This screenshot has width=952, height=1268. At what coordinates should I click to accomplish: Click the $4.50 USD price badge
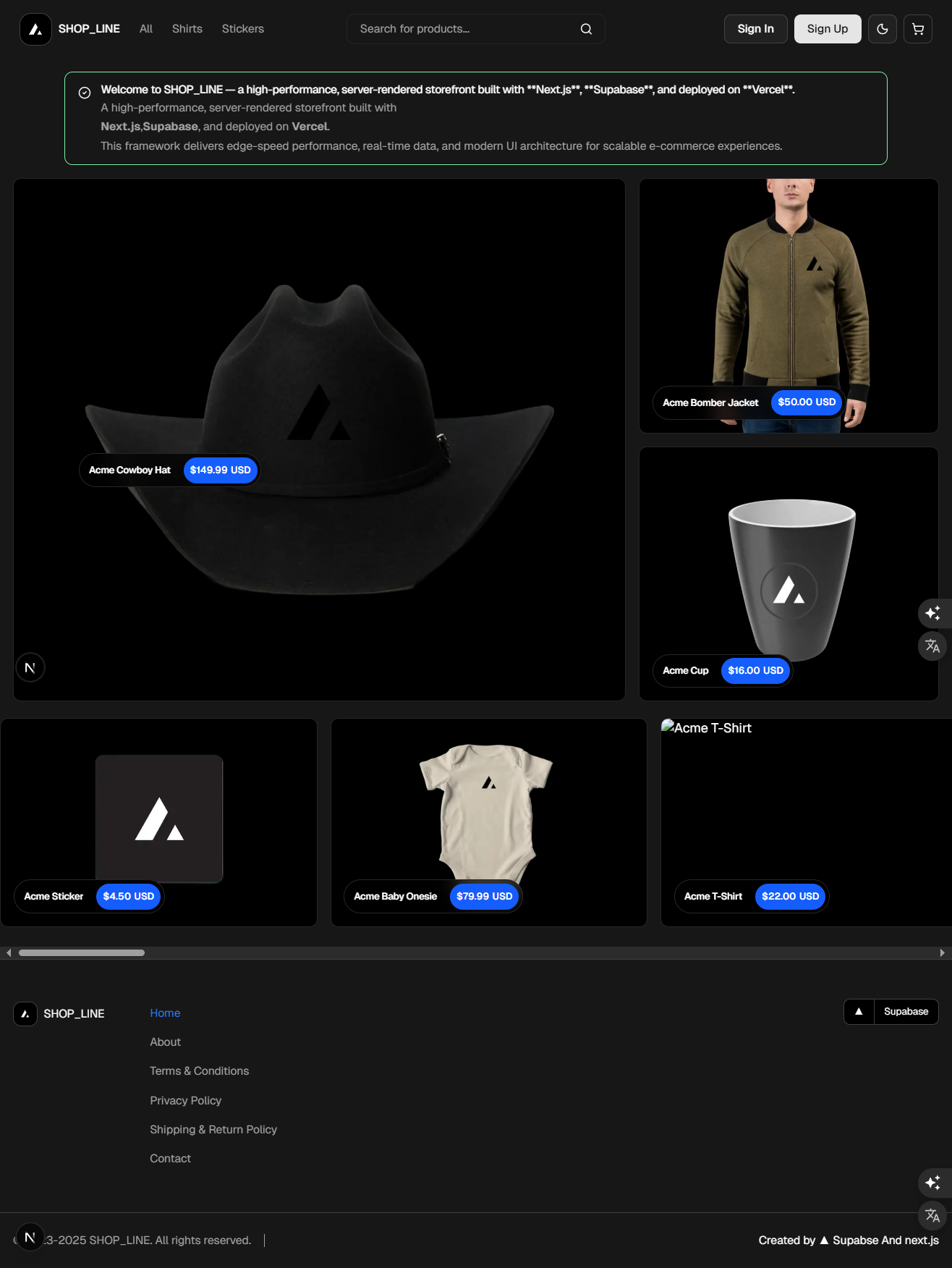pyautogui.click(x=129, y=897)
